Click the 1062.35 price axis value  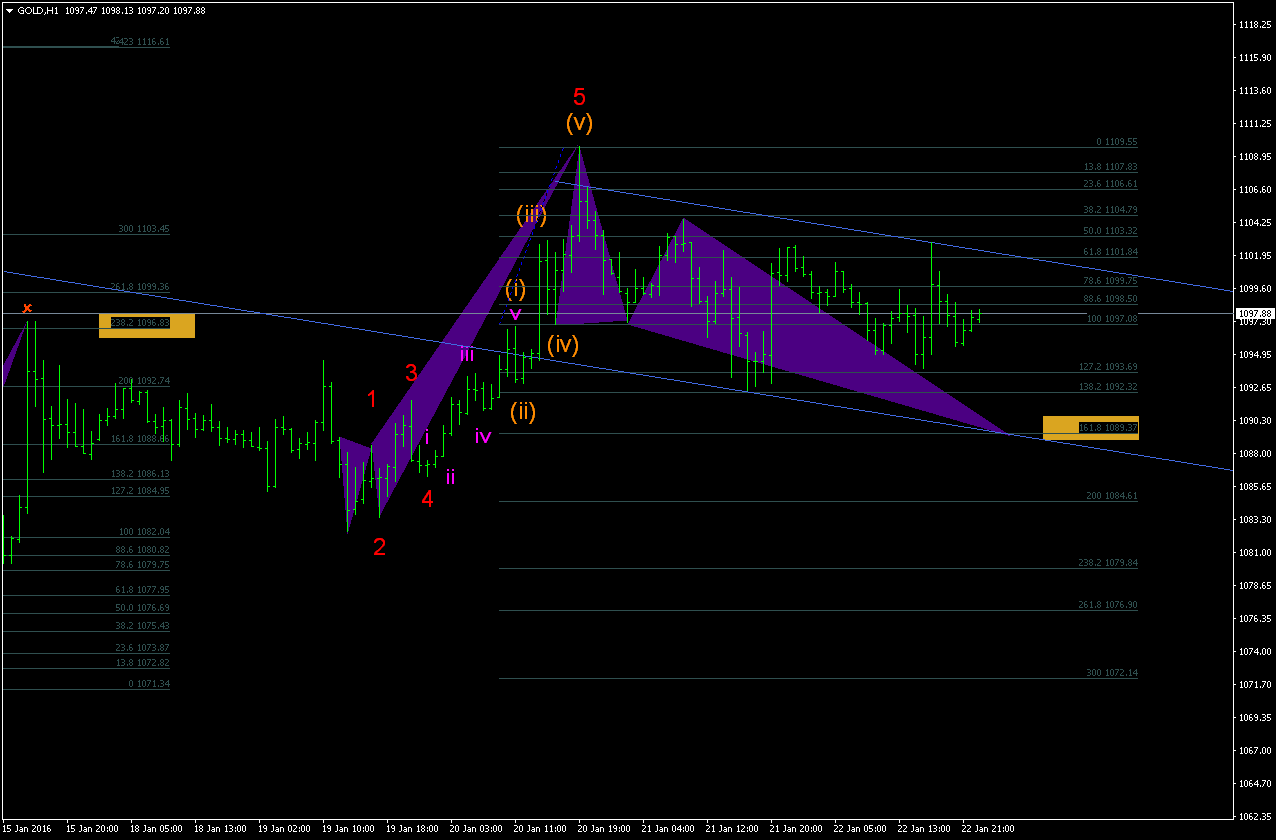(1254, 816)
